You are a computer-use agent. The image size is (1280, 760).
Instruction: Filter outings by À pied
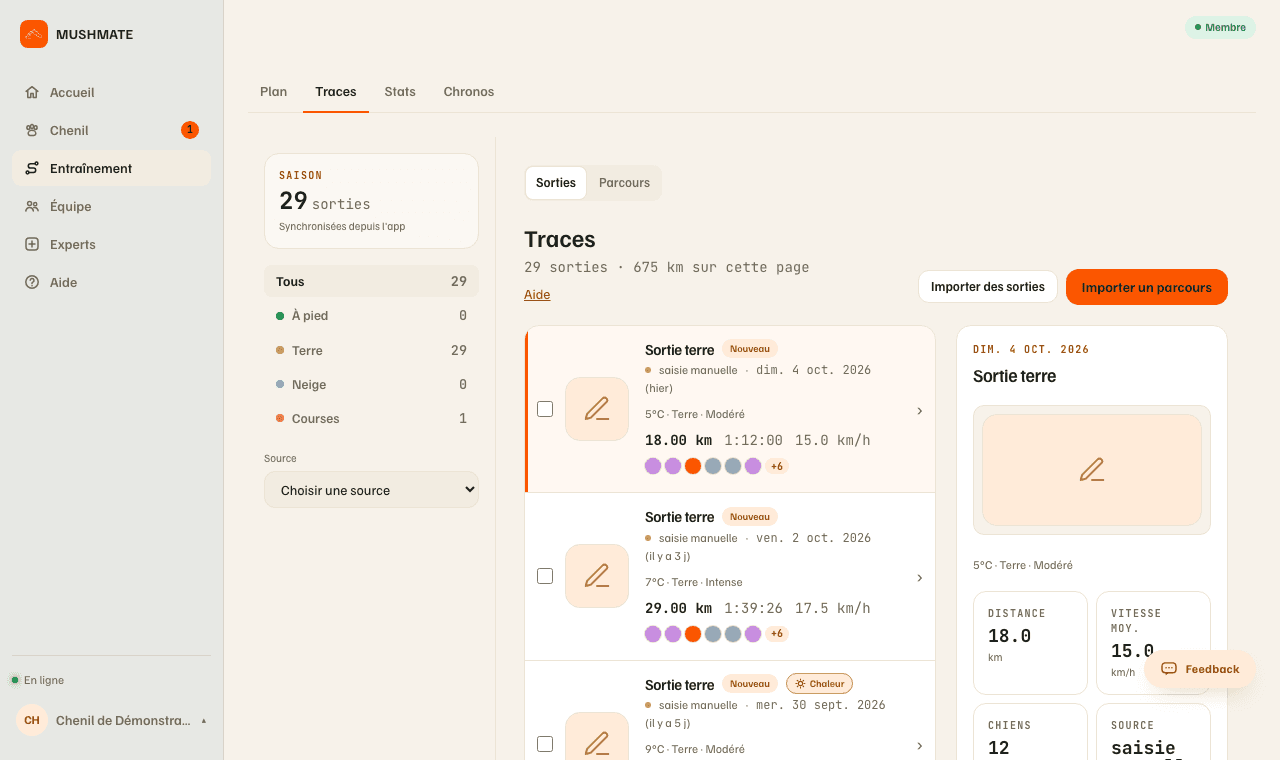(371, 315)
